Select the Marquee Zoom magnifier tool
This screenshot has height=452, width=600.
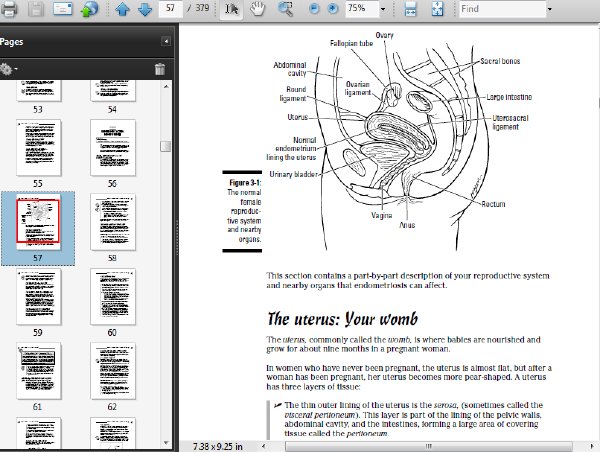[x=285, y=9]
